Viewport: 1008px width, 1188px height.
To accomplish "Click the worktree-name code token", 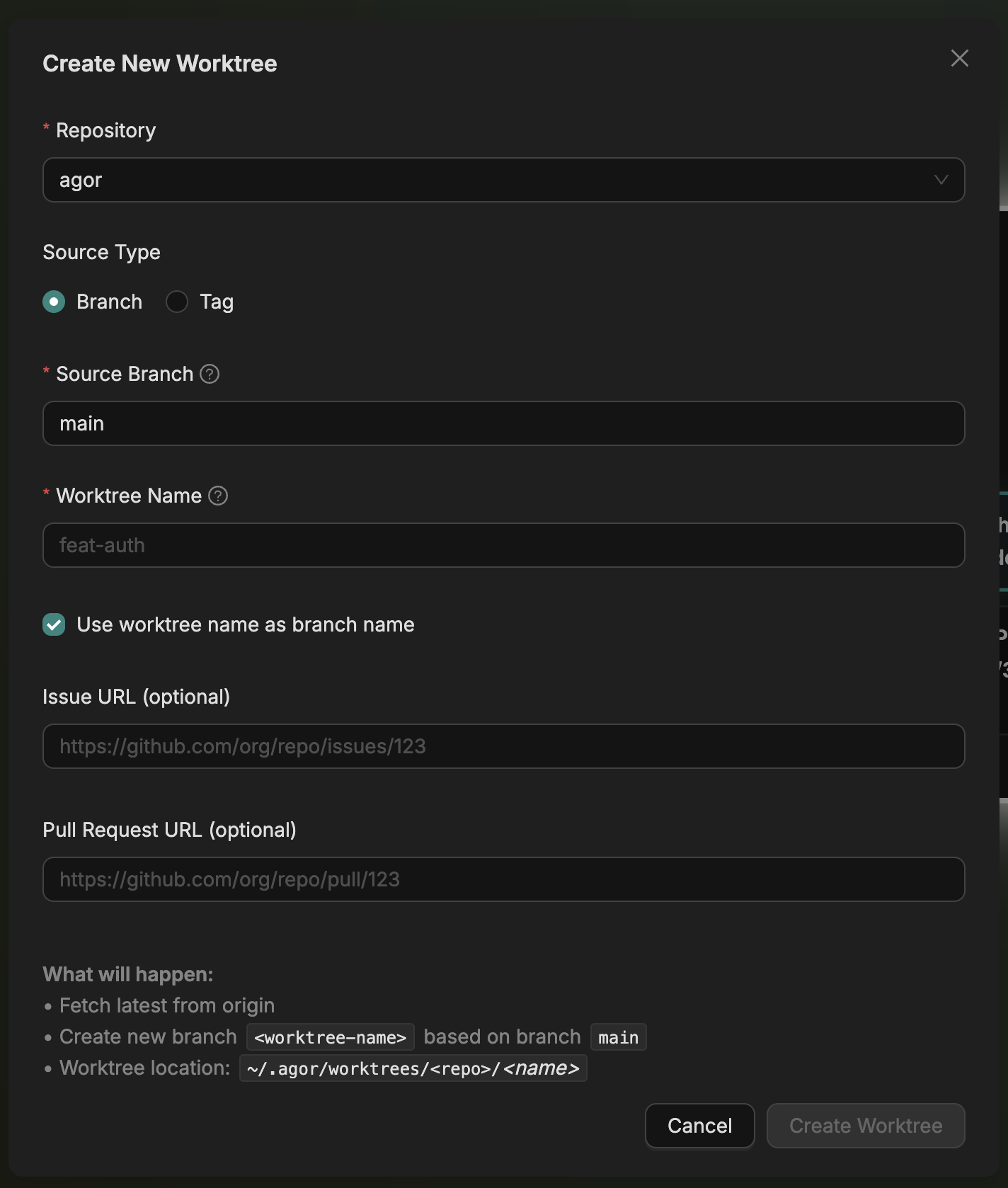I will (x=330, y=1036).
